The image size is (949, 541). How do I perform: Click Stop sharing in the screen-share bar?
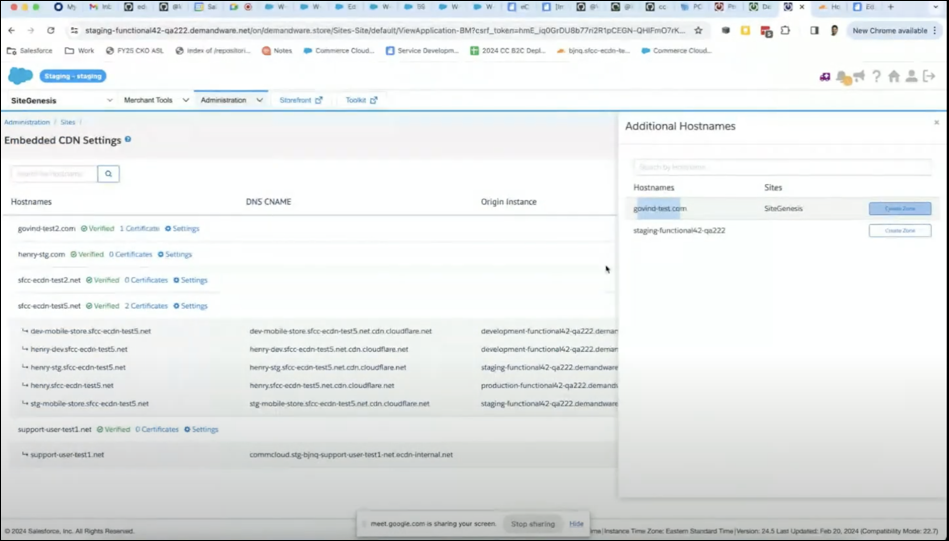[x=533, y=524]
